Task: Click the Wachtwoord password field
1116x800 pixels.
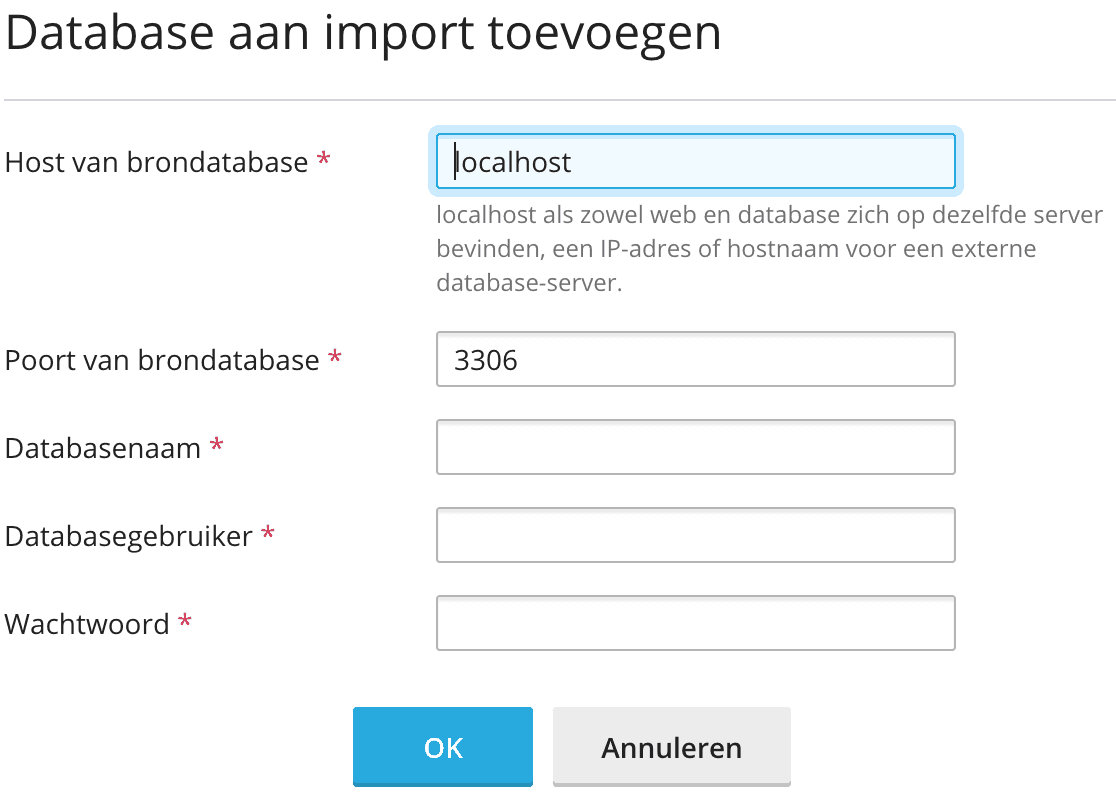Action: point(695,623)
